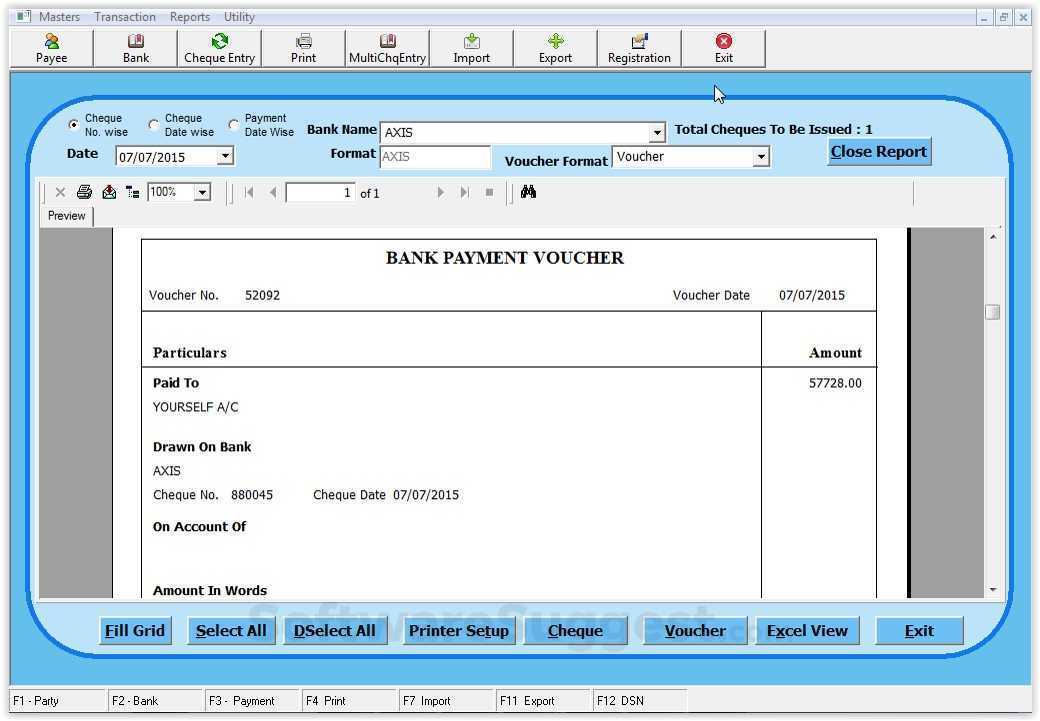The width and height of the screenshot is (1040, 721).
Task: Expand the Voucher Format dropdown
Action: 761,157
